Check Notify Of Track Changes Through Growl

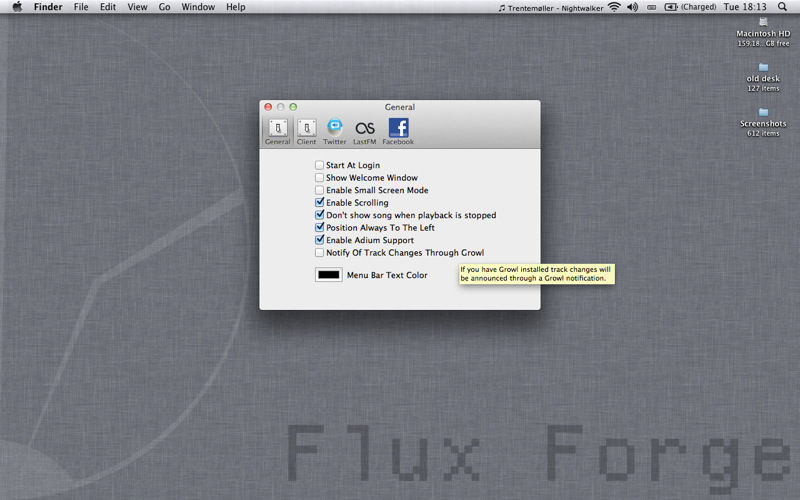click(x=319, y=253)
